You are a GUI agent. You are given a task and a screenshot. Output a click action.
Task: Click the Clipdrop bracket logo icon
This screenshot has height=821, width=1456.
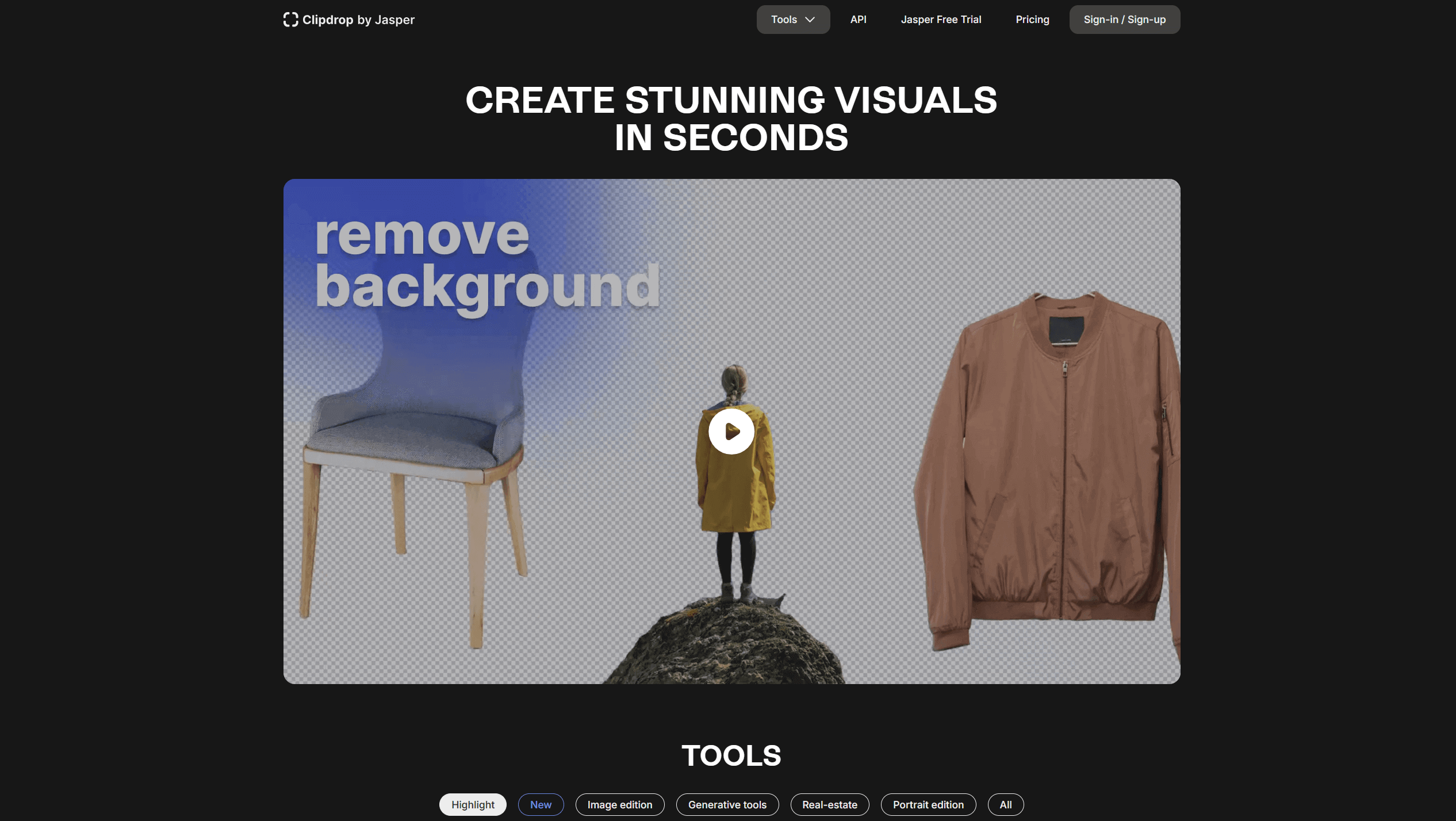click(x=290, y=20)
